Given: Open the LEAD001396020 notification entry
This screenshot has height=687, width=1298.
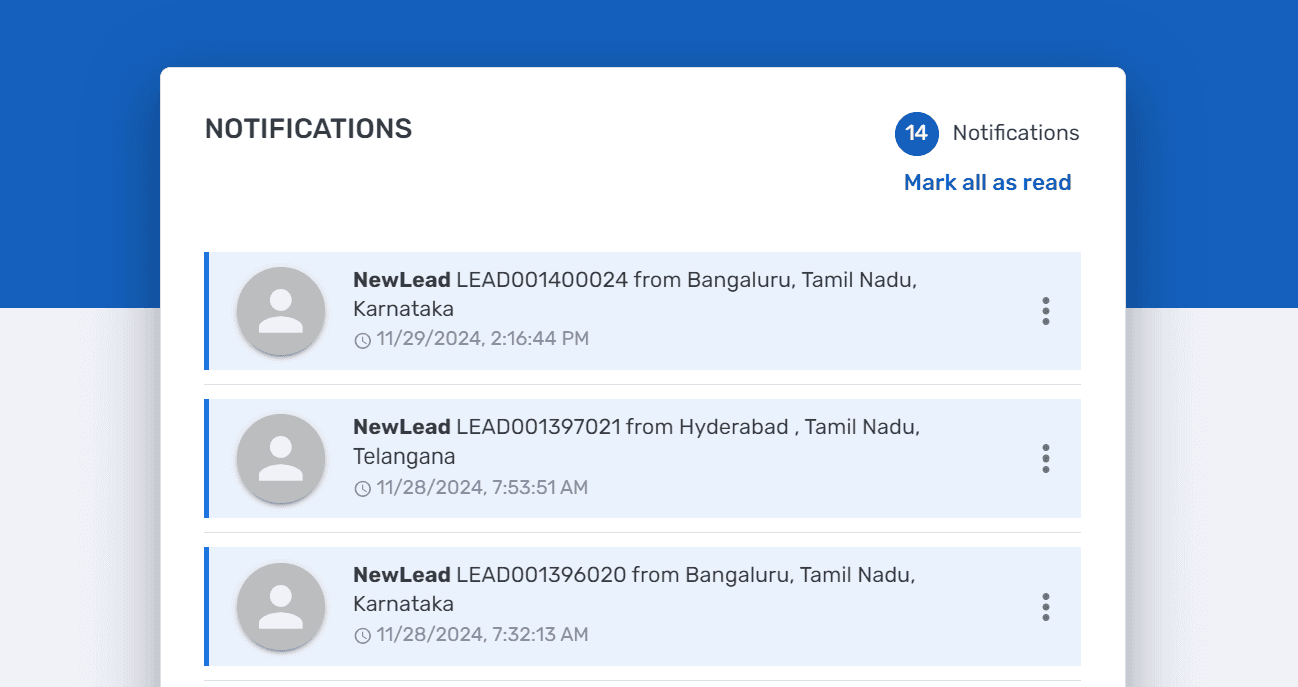Looking at the screenshot, I should point(642,606).
